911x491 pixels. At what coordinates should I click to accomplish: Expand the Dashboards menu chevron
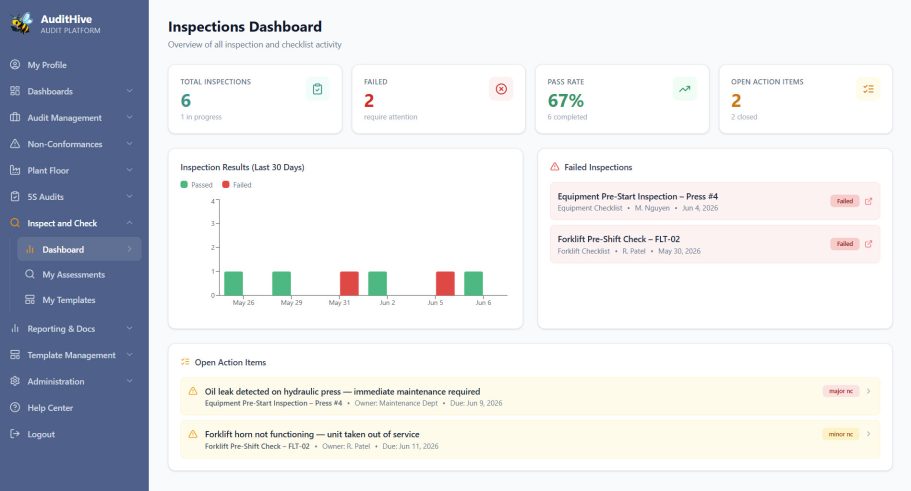tap(130, 91)
